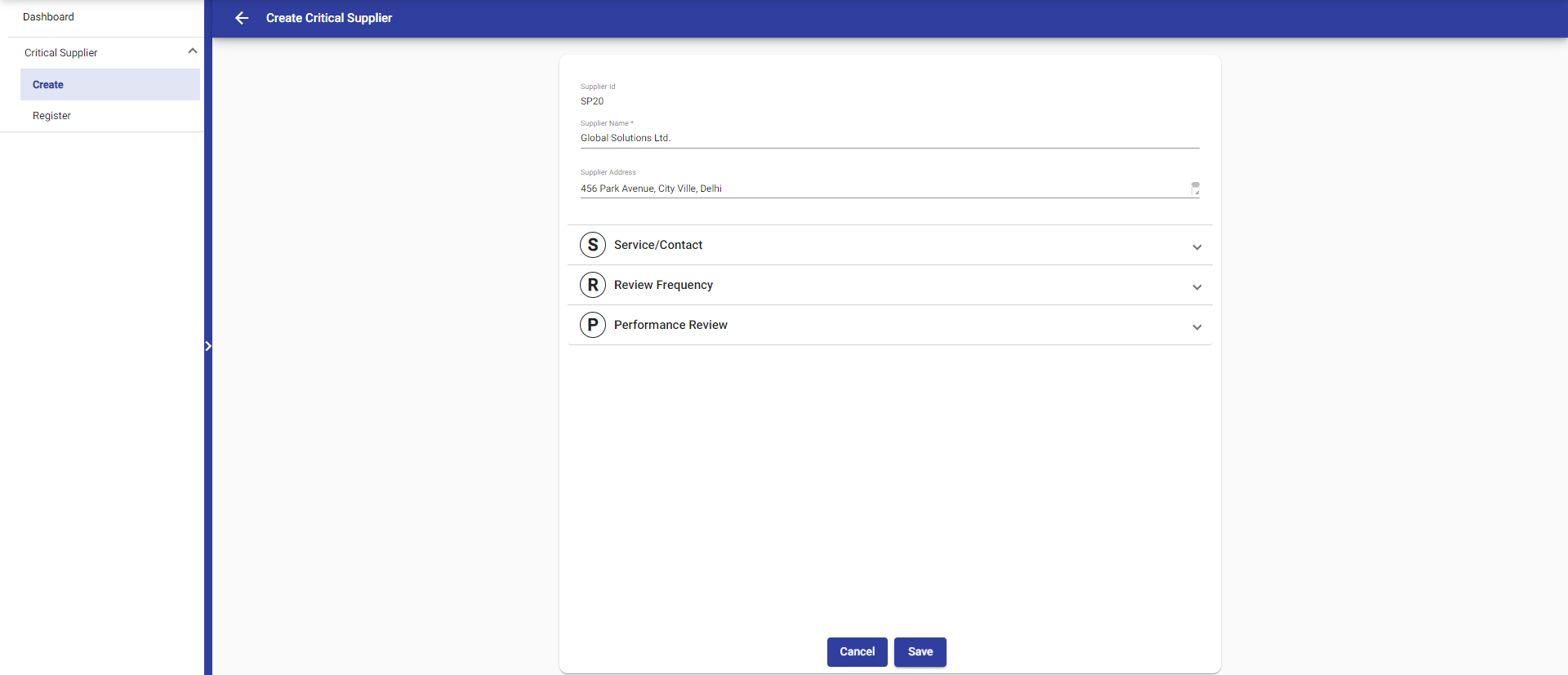The image size is (1568, 675).
Task: Click the Performance Review heading text
Action: pos(670,325)
